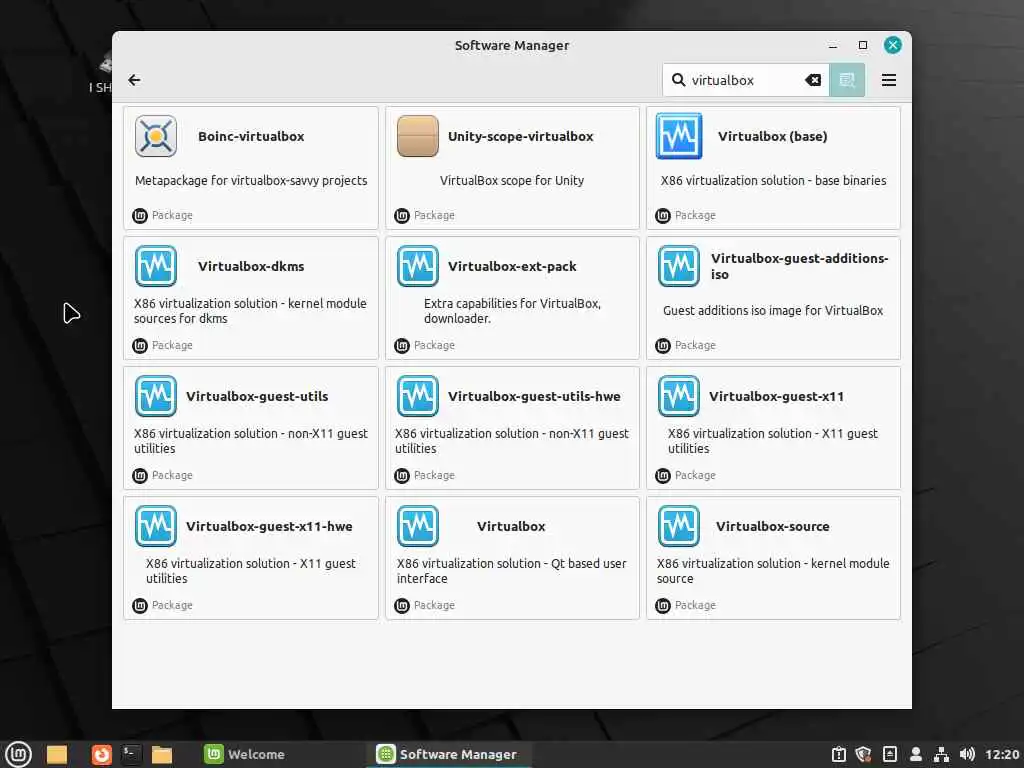The image size is (1024, 768).
Task: Switch to the Welcome window
Action: [x=245, y=754]
